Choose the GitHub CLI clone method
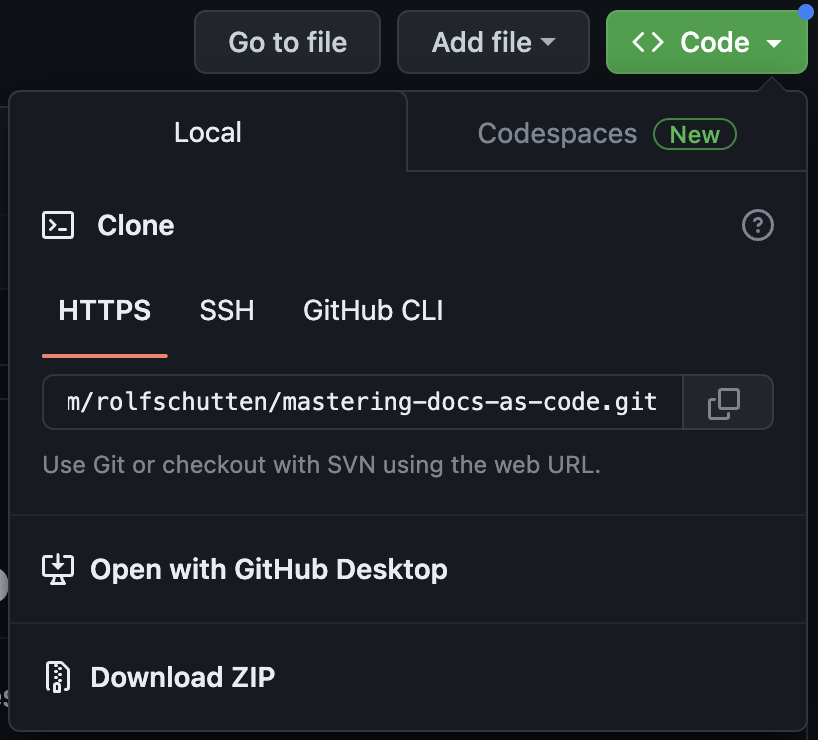Viewport: 818px width, 740px height. (373, 311)
